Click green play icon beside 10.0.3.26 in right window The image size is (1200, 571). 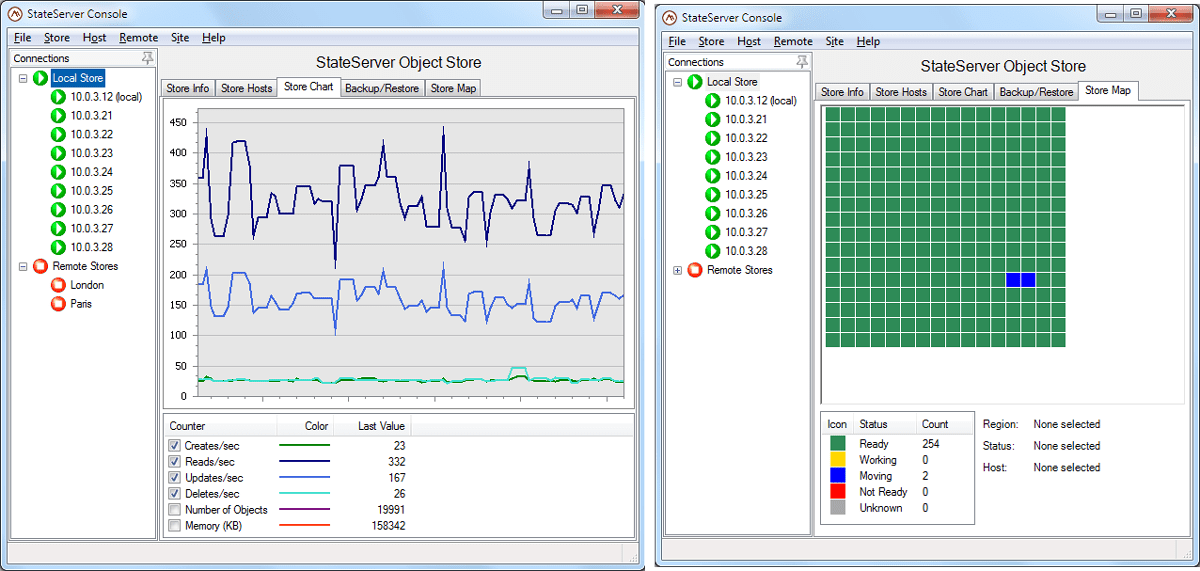pyautogui.click(x=713, y=214)
